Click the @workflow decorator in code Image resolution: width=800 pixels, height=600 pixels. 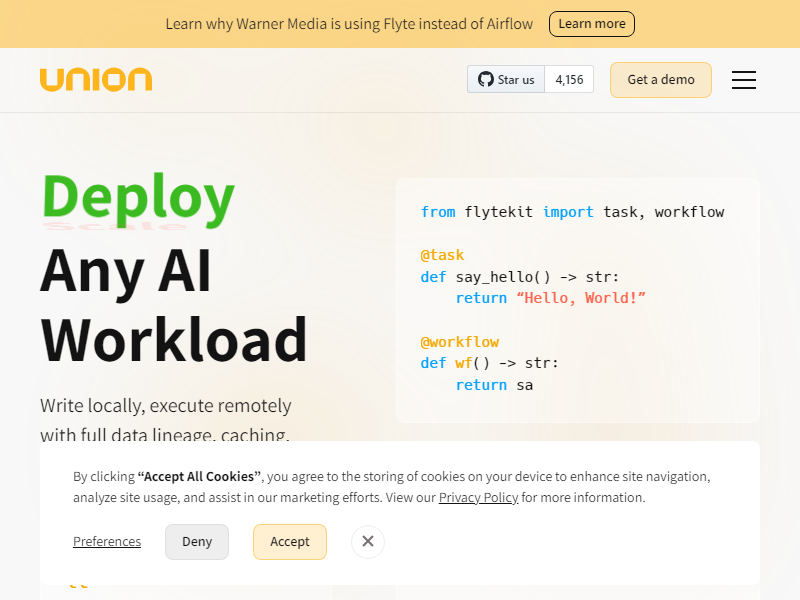tap(459, 342)
